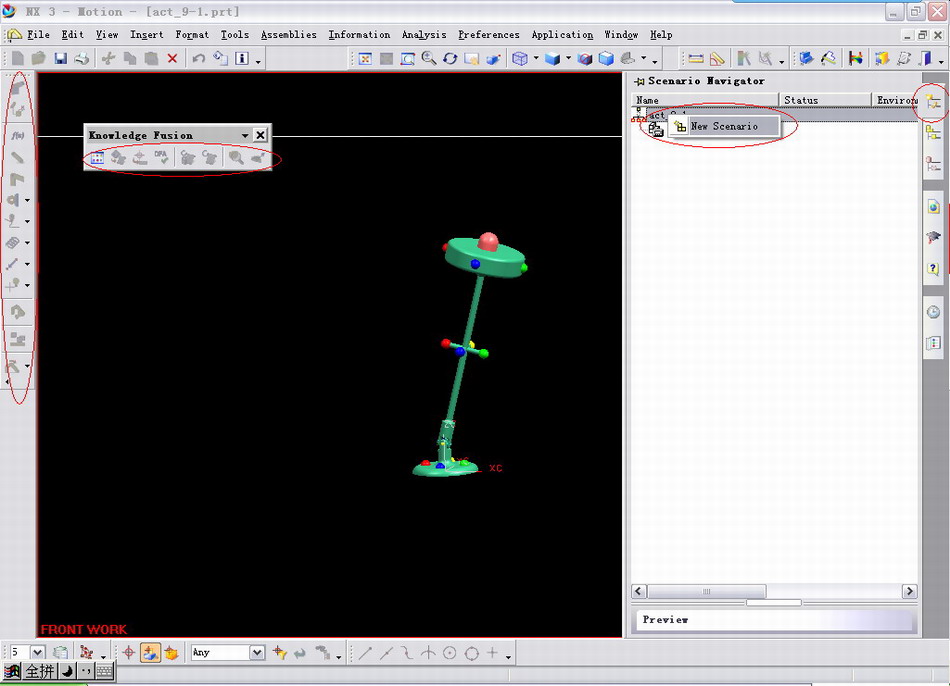Click the New file icon
The image size is (950, 686).
[18, 58]
